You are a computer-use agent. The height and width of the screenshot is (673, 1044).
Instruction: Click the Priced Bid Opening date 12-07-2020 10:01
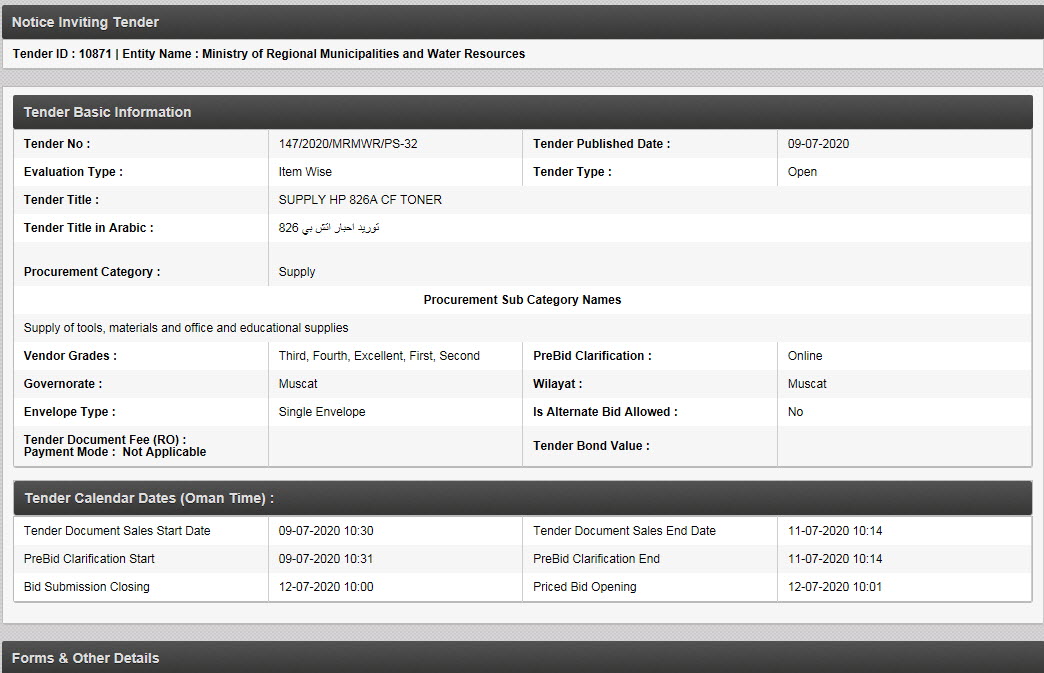(835, 587)
